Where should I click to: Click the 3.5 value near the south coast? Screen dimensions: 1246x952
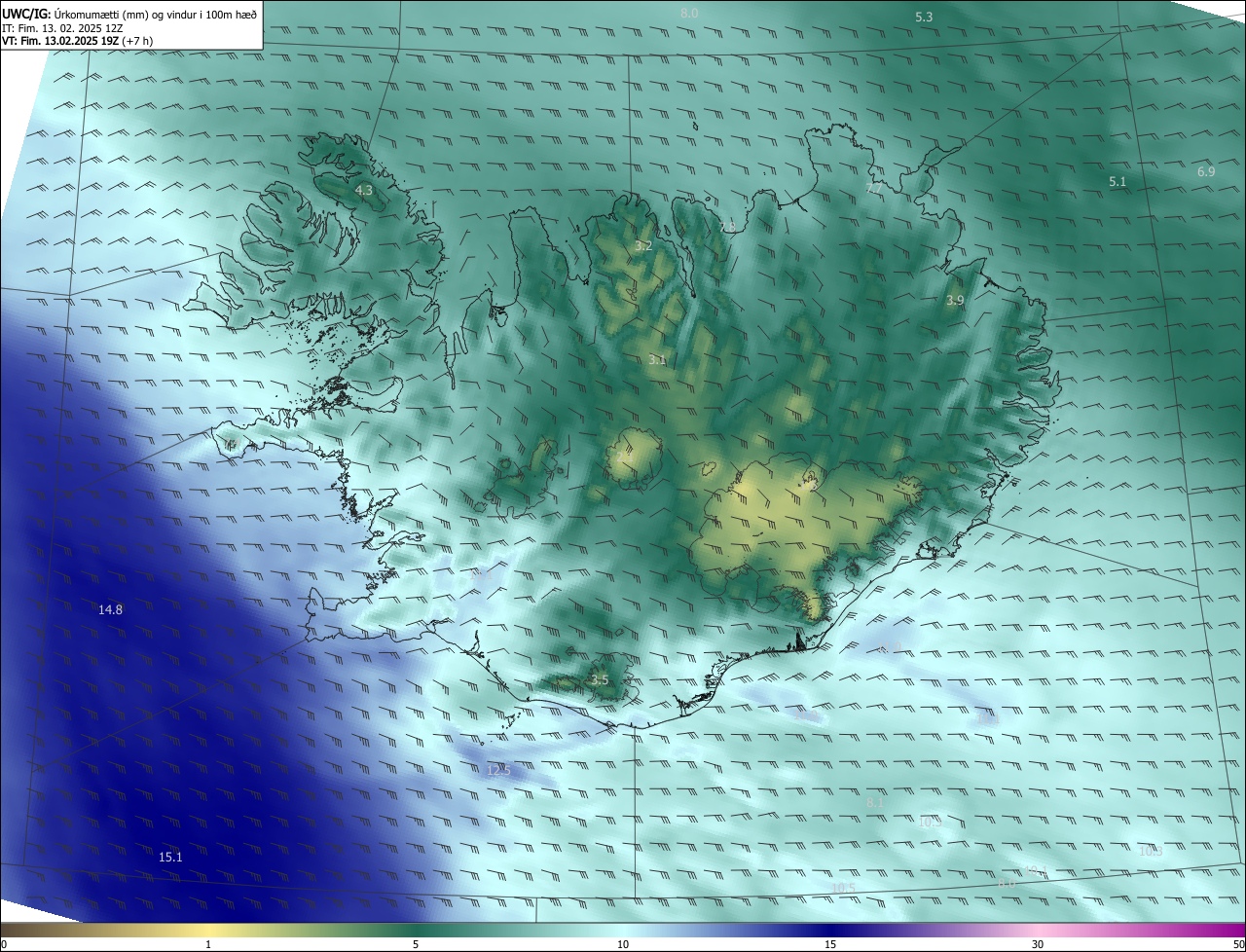pos(600,679)
